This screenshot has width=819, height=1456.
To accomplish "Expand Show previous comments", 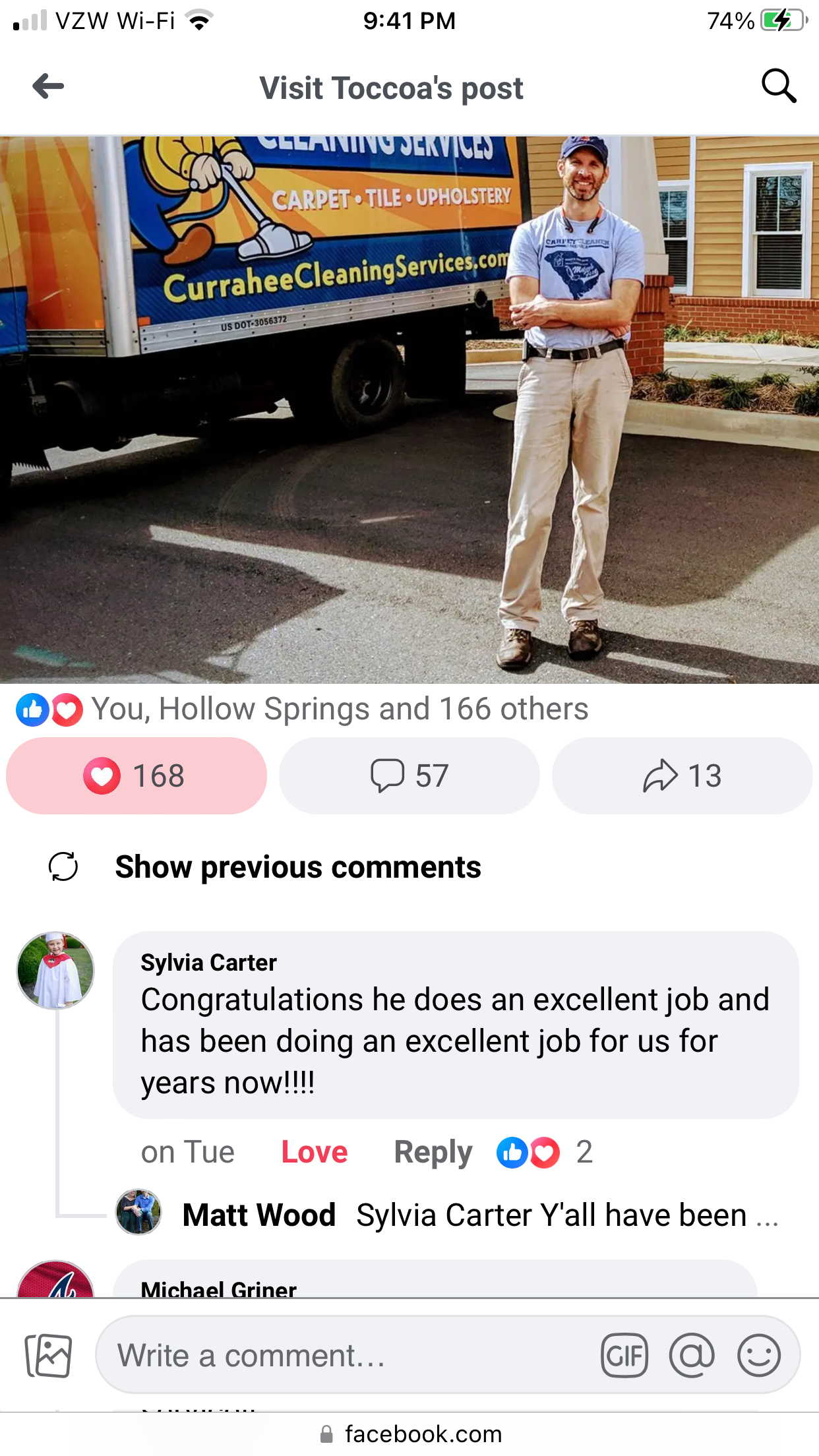I will click(298, 866).
